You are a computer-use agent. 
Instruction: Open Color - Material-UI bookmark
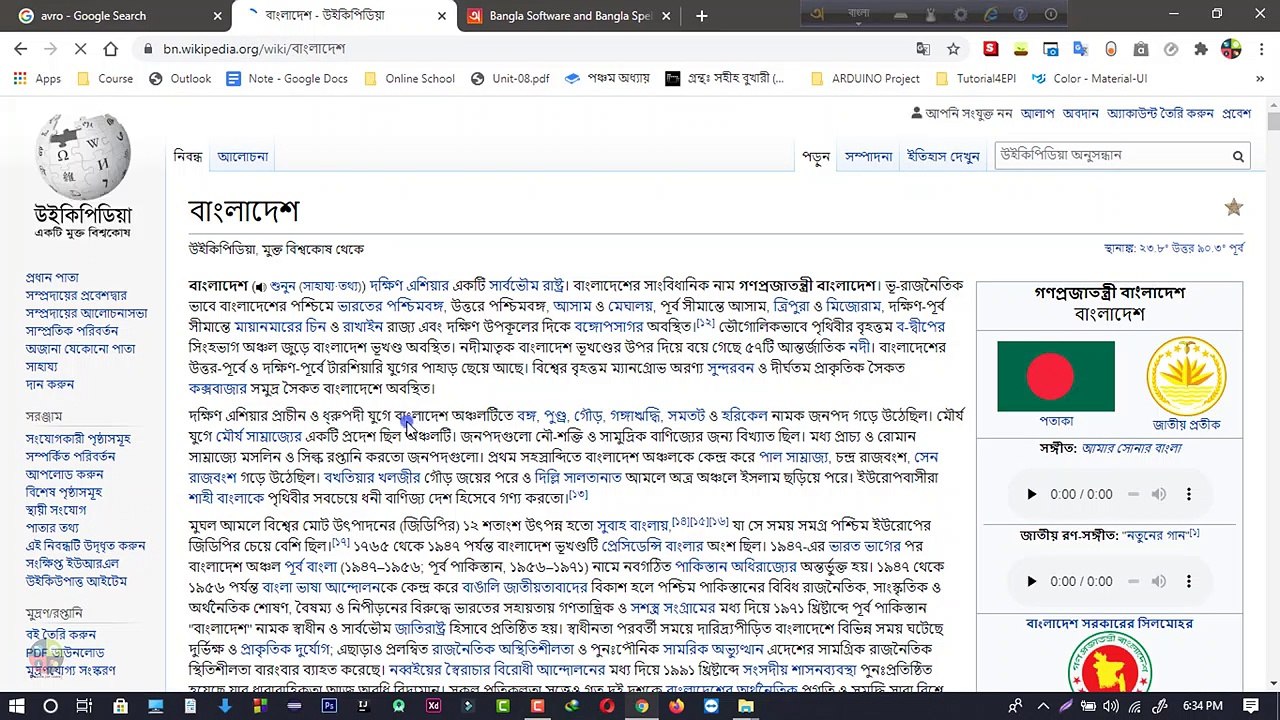pyautogui.click(x=1090, y=78)
